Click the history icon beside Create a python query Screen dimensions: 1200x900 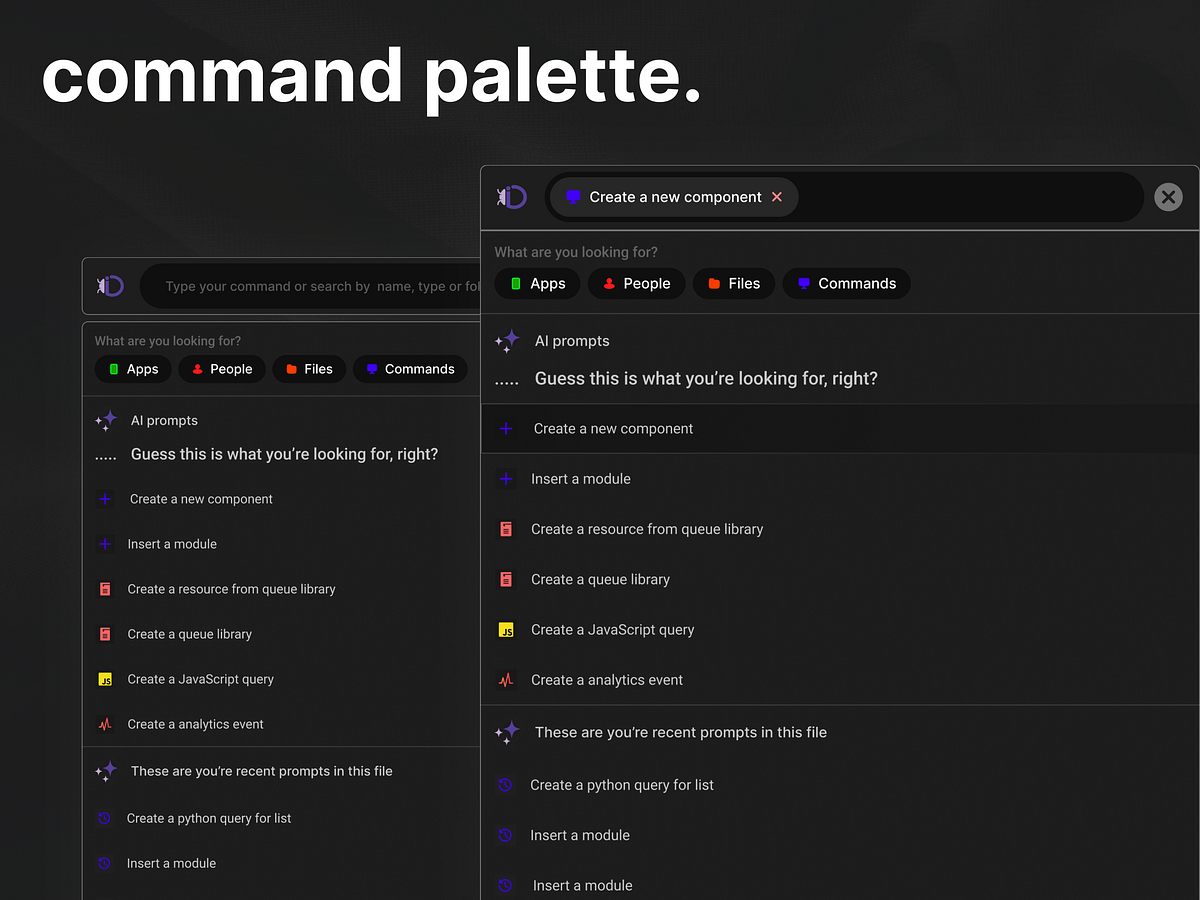click(x=506, y=785)
